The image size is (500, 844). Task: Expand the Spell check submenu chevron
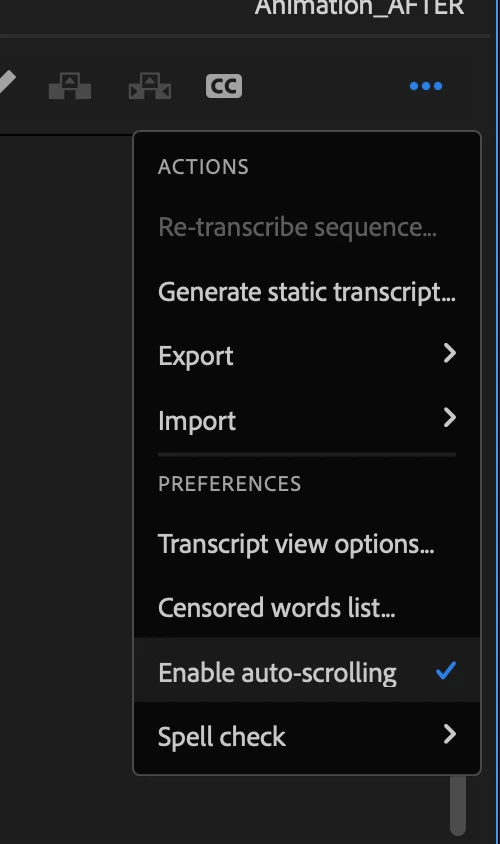point(450,734)
